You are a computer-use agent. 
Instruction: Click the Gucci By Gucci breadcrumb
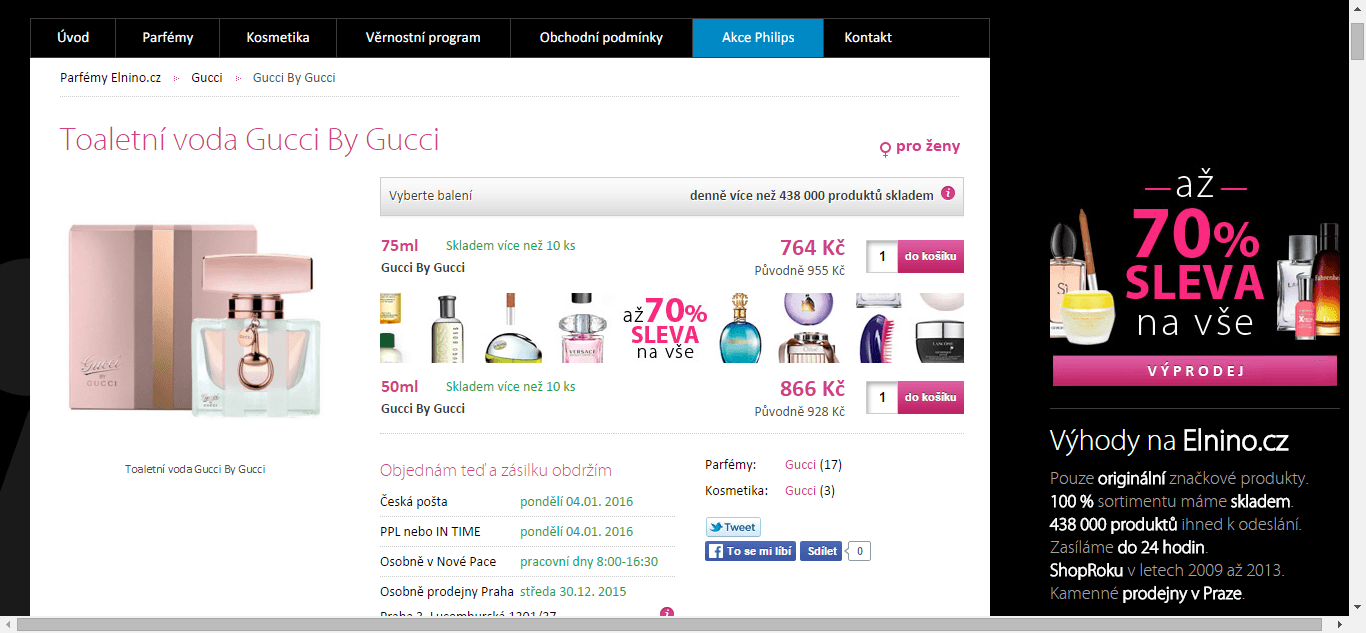click(x=294, y=77)
